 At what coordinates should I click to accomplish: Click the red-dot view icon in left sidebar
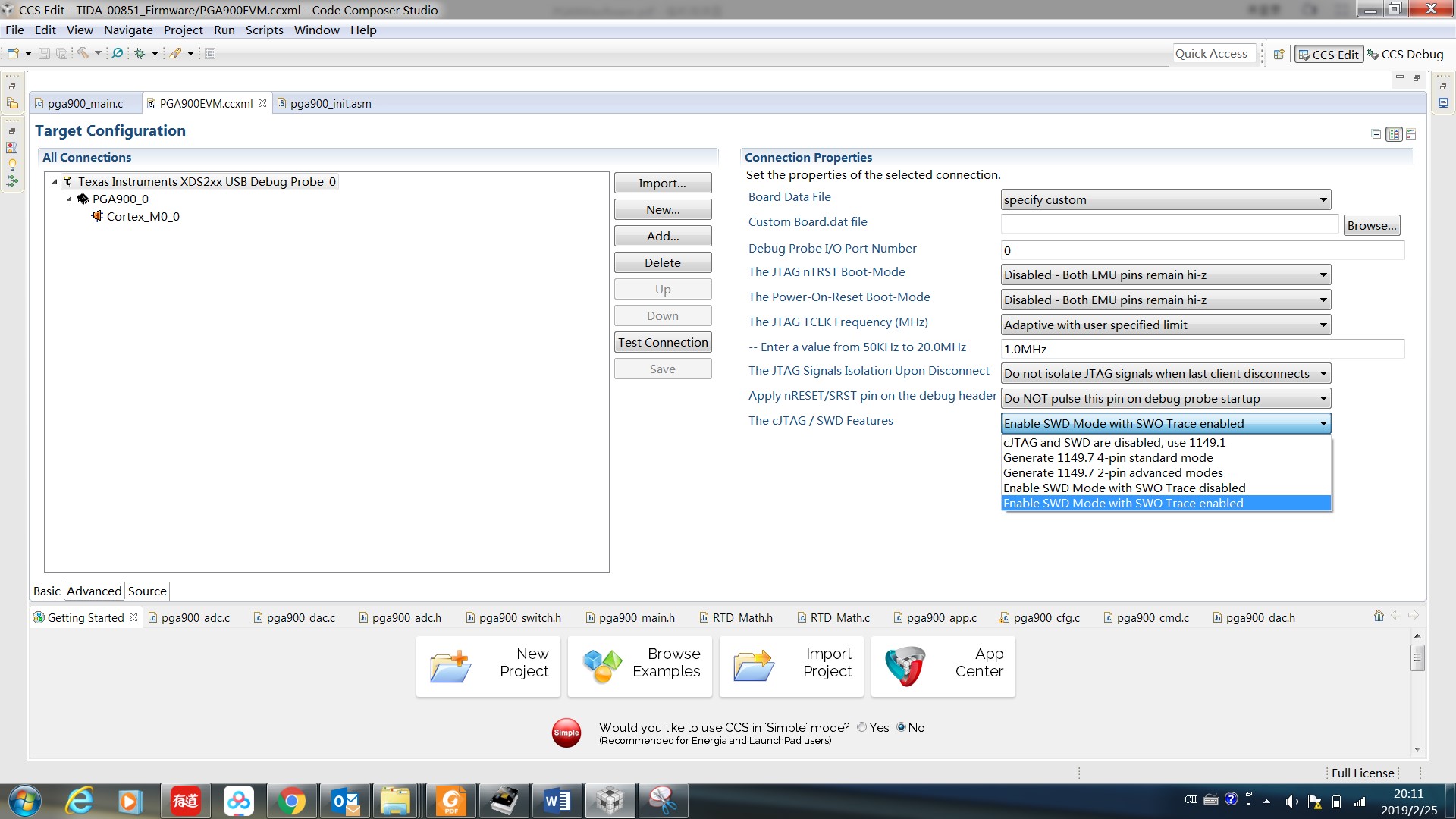tap(12, 148)
